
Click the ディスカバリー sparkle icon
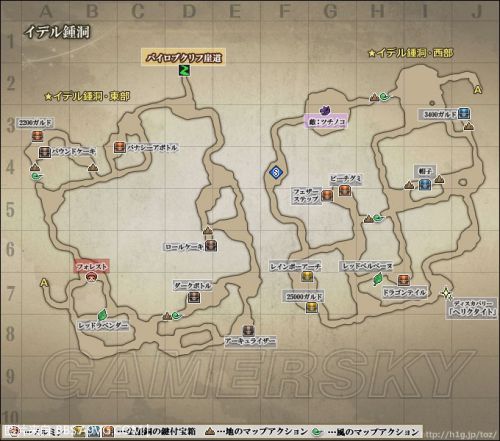pos(446,293)
